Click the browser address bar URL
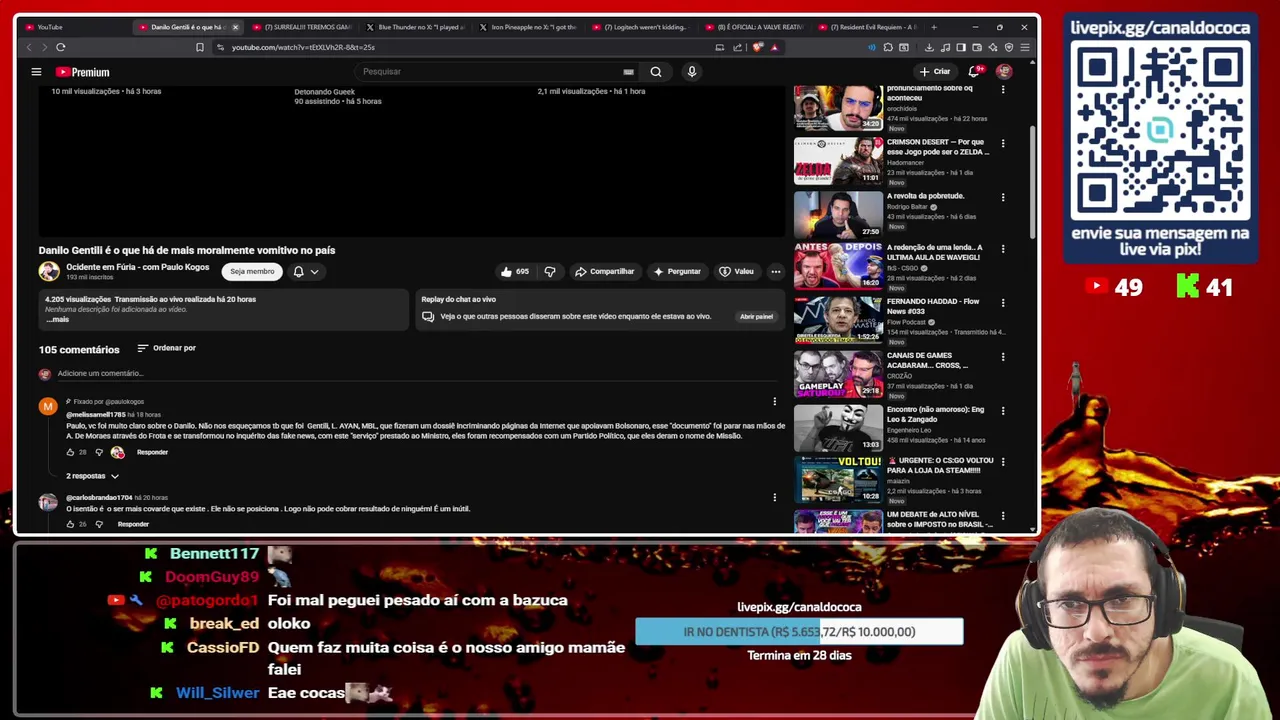 [303, 47]
